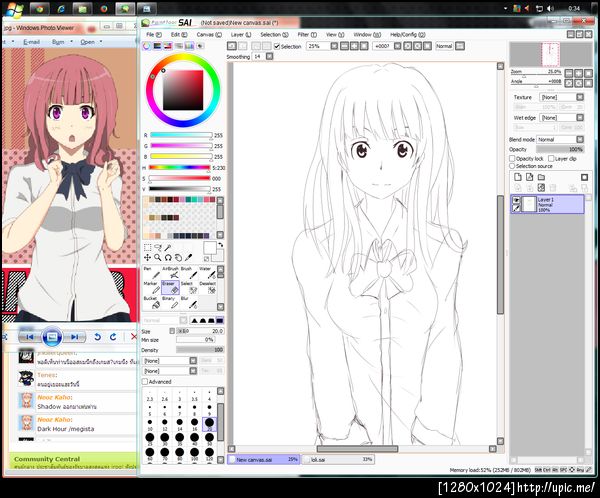The width and height of the screenshot is (600, 498).
Task: Open the Smoothing value dropdown
Action: [x=269, y=56]
